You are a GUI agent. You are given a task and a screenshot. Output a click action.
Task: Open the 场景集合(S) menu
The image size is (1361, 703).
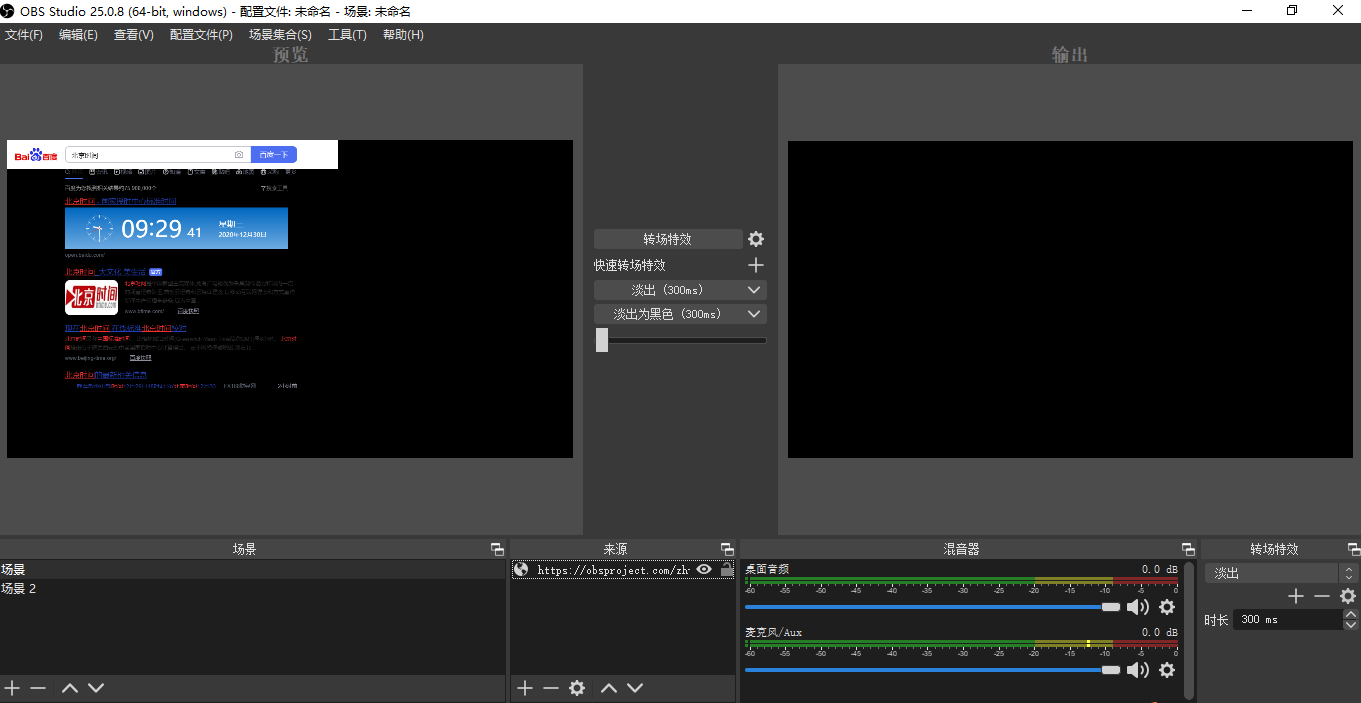280,35
